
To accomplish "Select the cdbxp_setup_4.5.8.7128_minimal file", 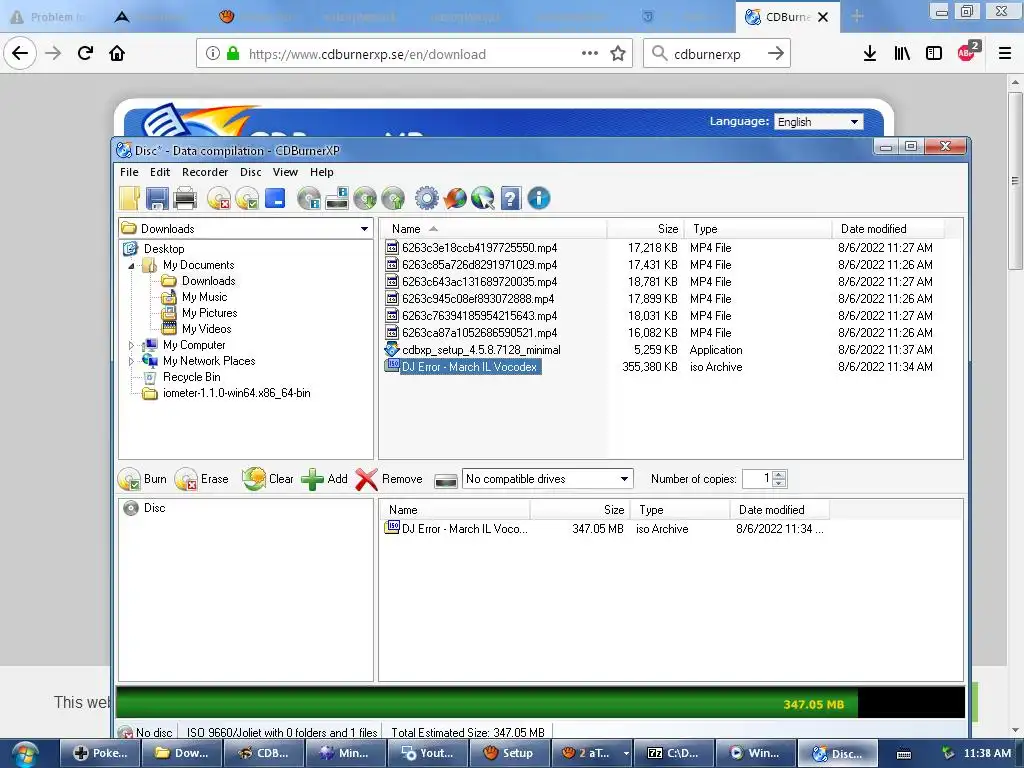I will click(481, 350).
